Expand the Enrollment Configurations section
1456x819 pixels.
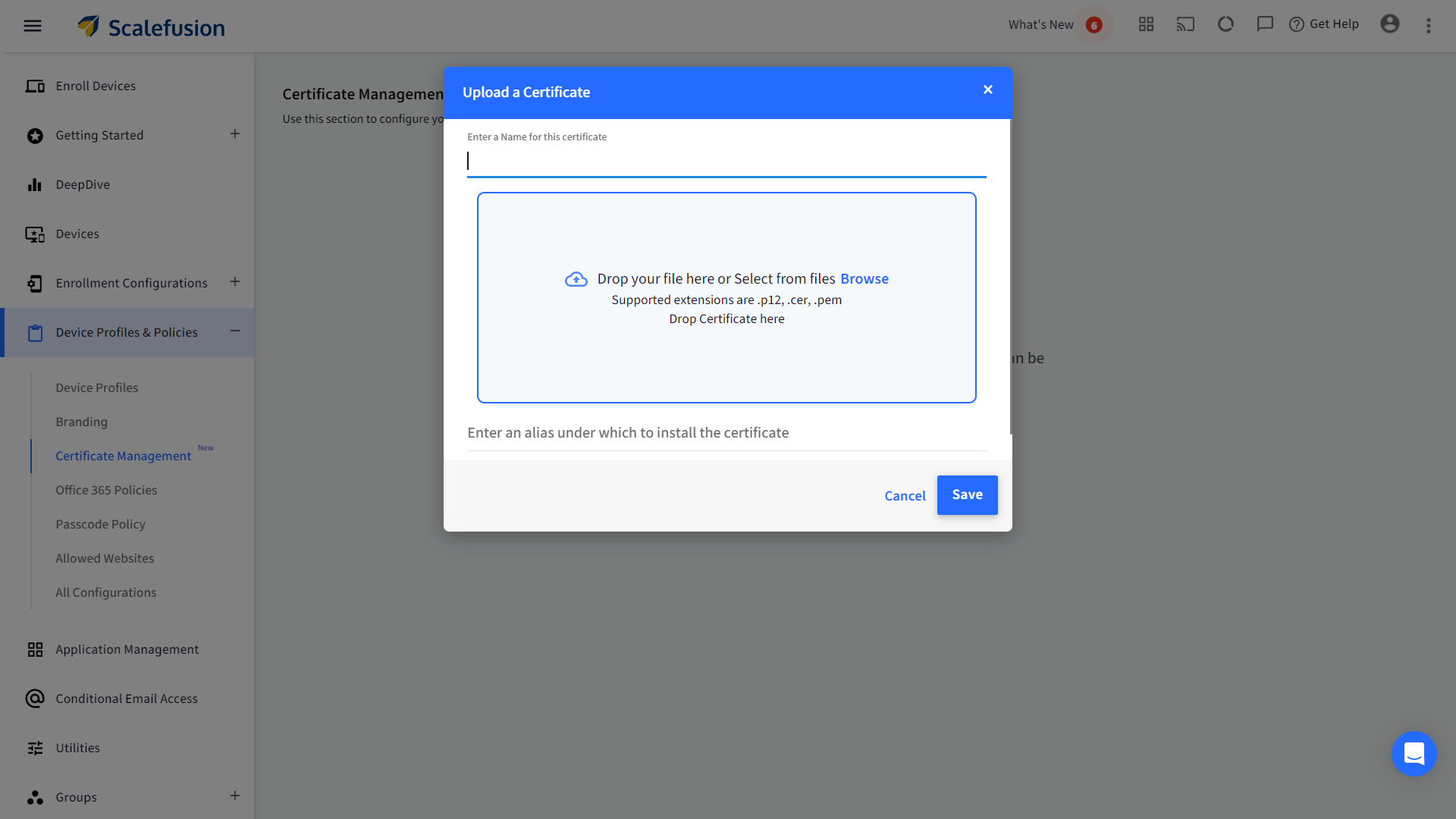click(x=234, y=281)
